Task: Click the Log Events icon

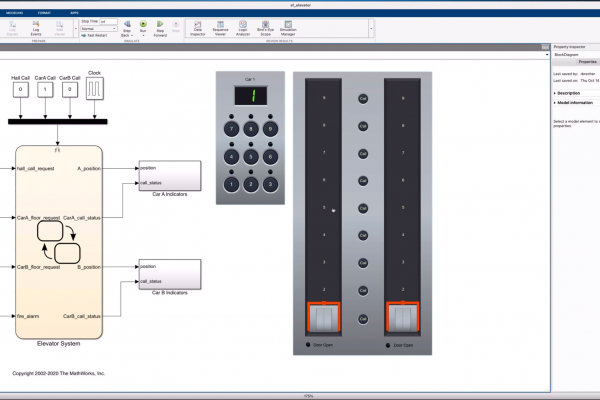Action: 38,25
